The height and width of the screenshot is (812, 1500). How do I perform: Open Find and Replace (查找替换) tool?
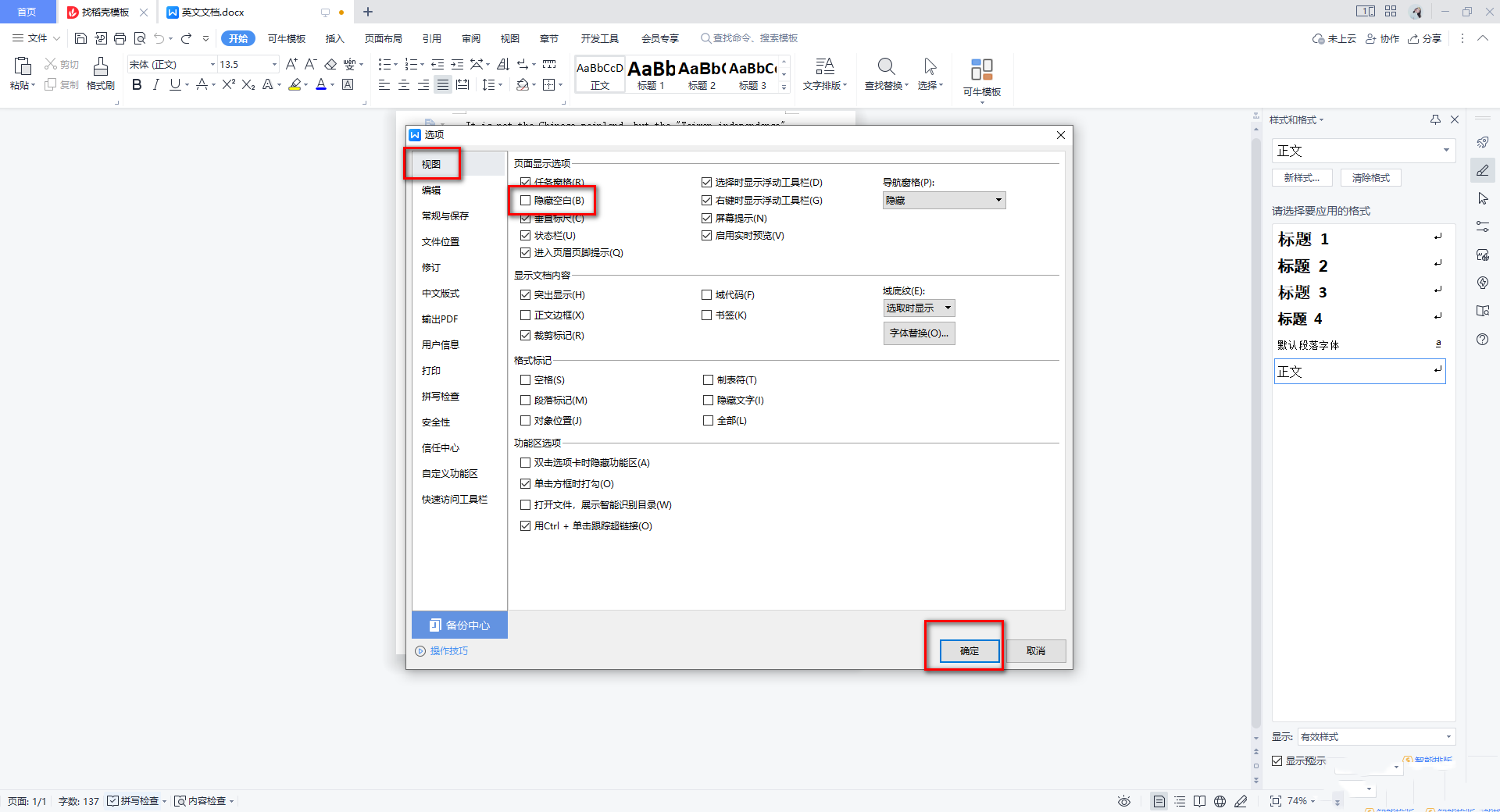click(x=886, y=73)
